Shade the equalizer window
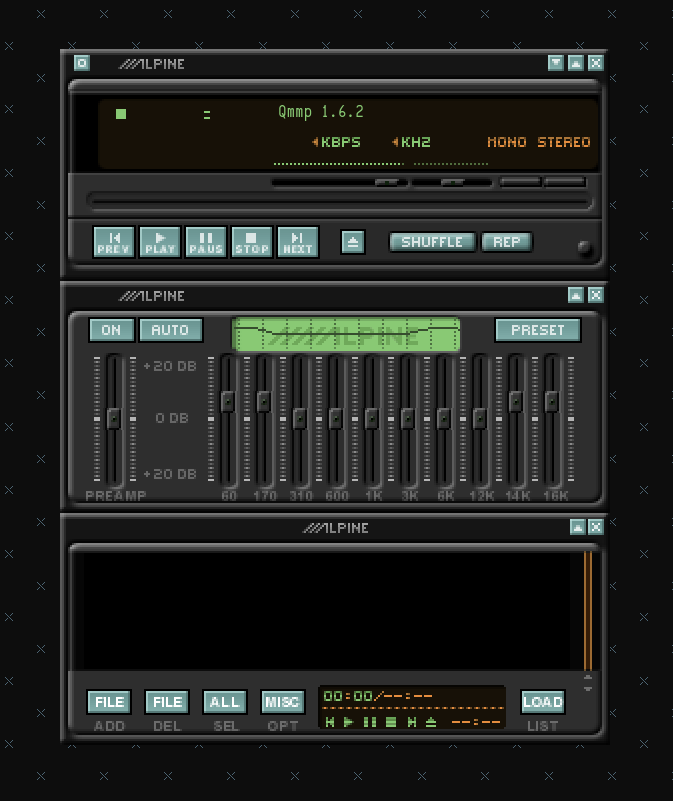This screenshot has height=801, width=673. 576,295
